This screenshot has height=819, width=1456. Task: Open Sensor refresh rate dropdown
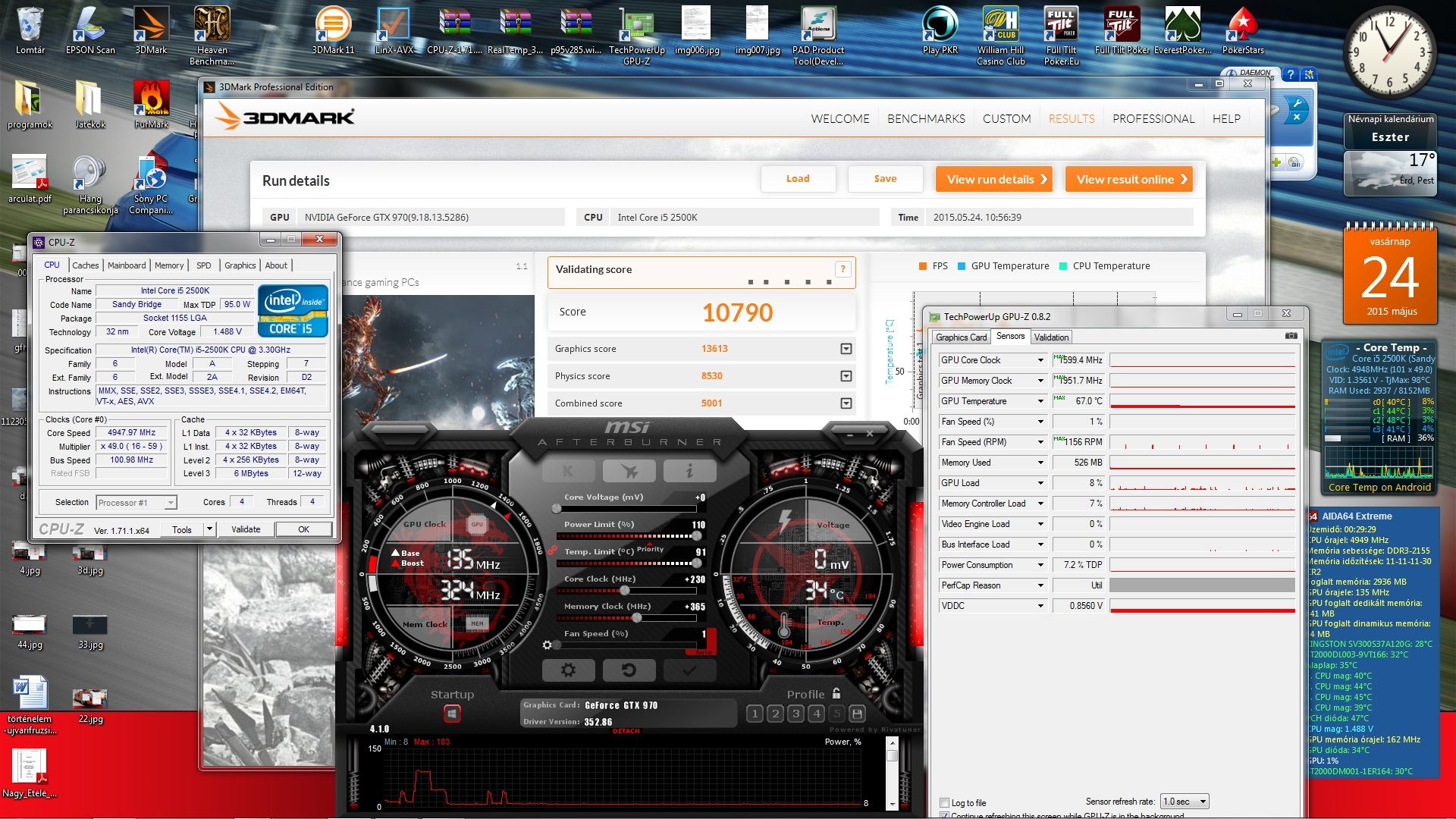[x=1185, y=802]
